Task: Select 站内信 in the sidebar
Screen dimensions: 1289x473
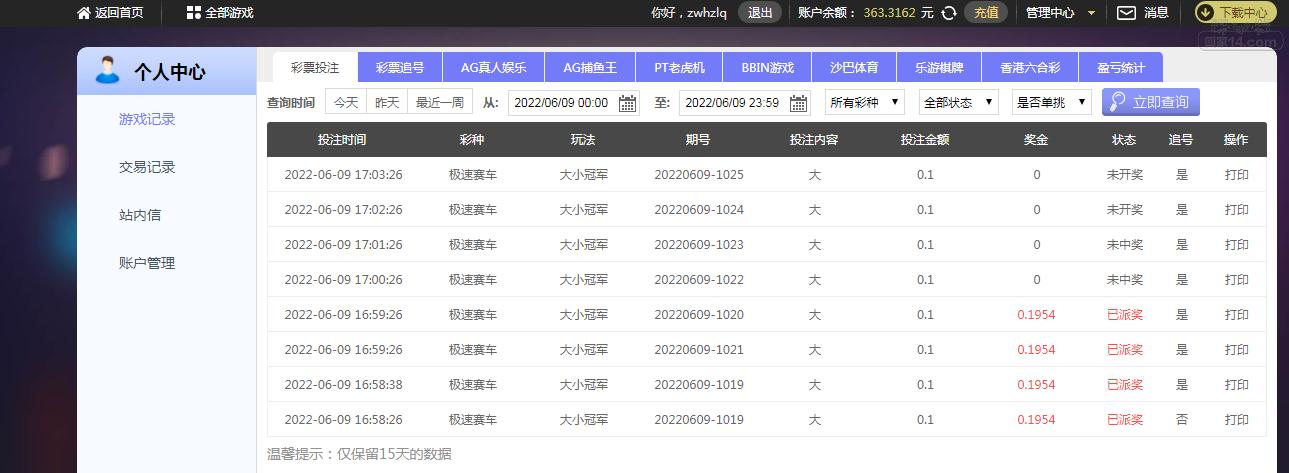Action: (x=140, y=215)
